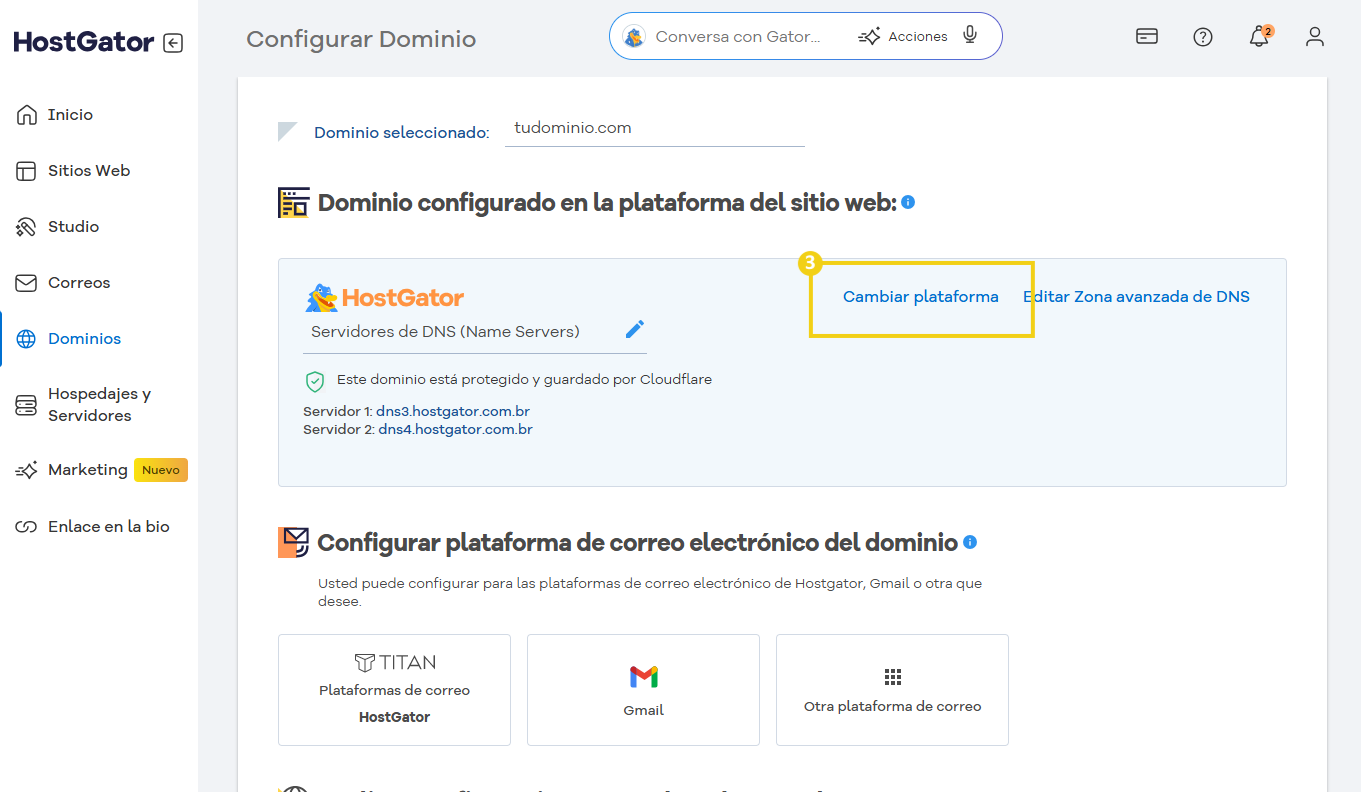Open Editar Zona avanzada de DNS
The image size is (1361, 792).
tap(1136, 296)
